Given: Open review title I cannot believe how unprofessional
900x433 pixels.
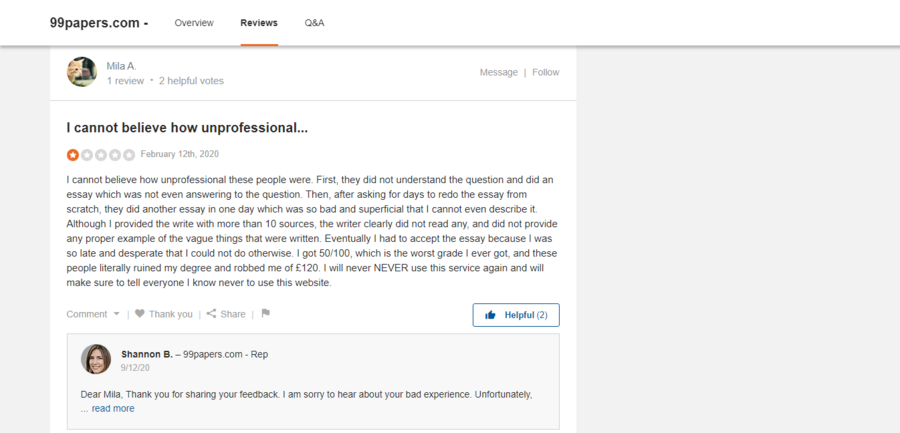Looking at the screenshot, I should tap(187, 128).
